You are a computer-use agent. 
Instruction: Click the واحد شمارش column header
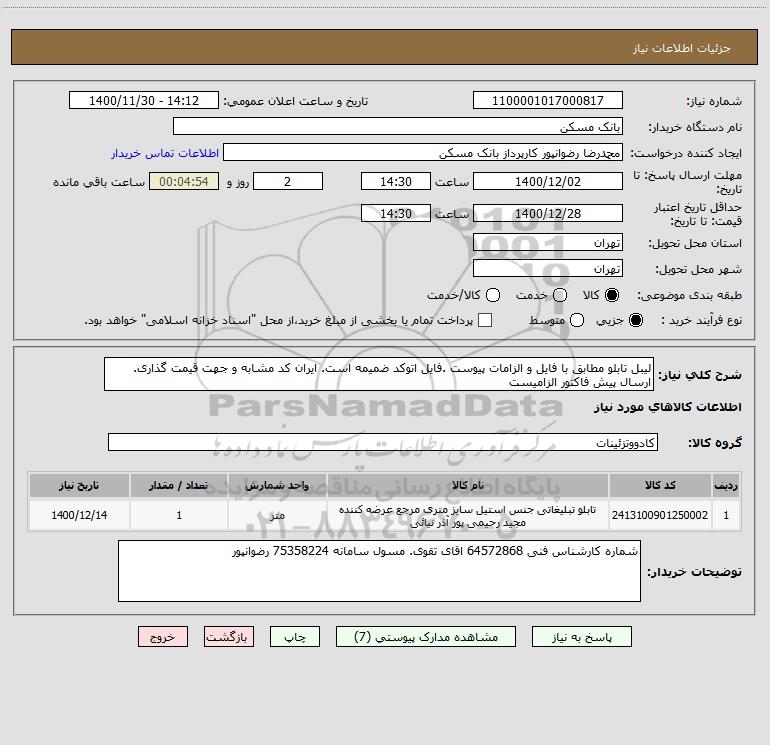[x=277, y=485]
